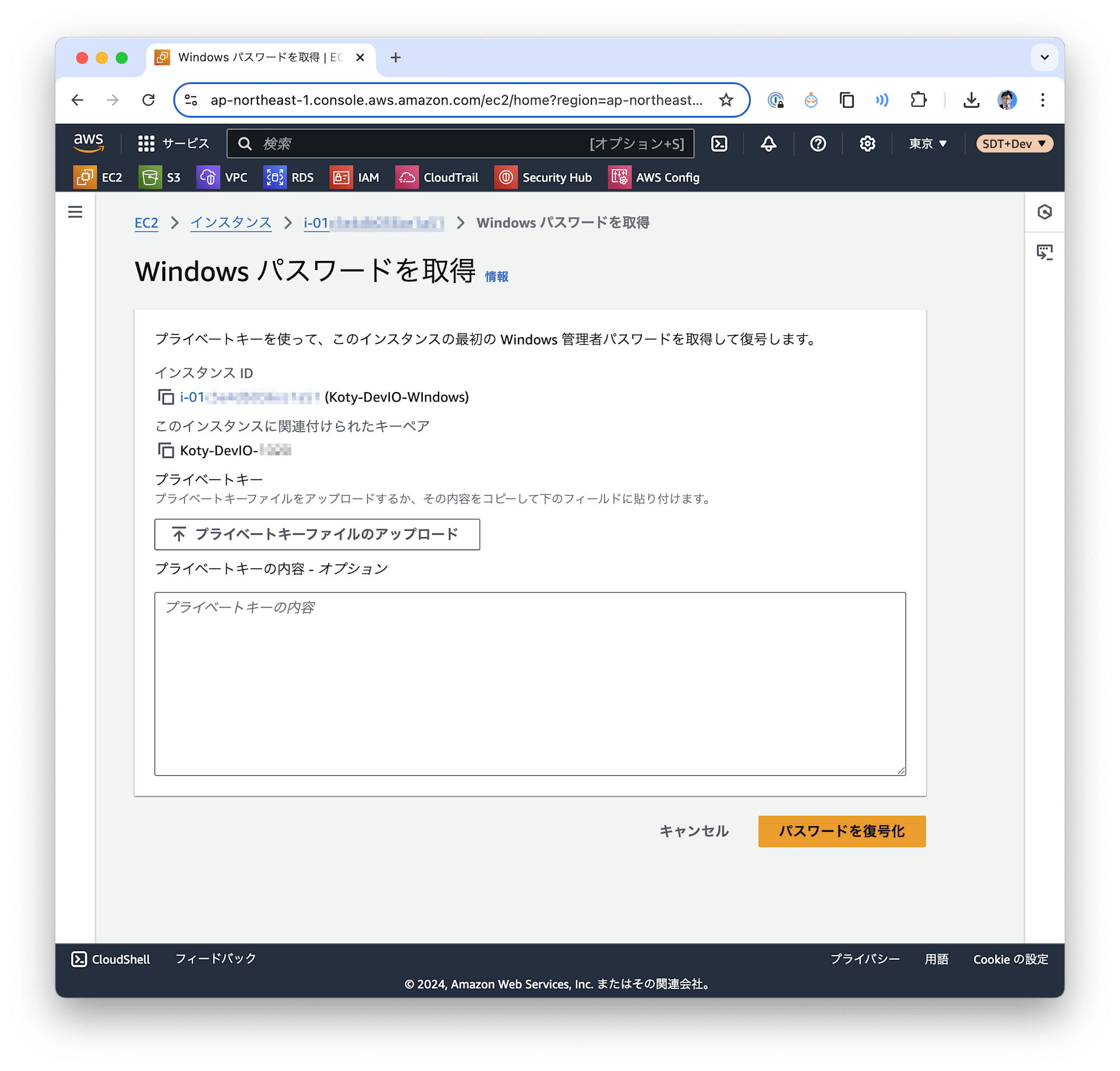The width and height of the screenshot is (1120, 1071).
Task: Open the CloudTrail favorites shortcut
Action: pos(437,178)
